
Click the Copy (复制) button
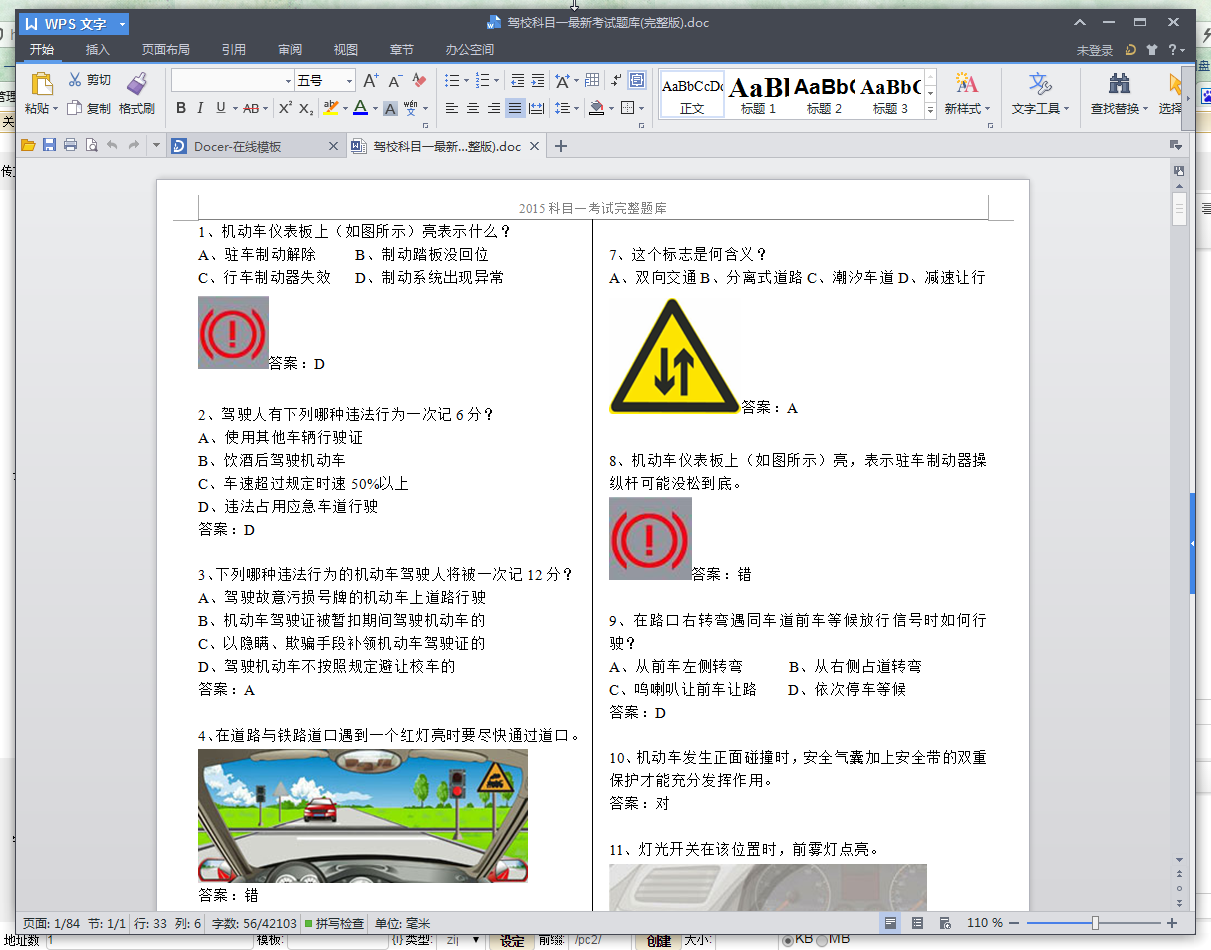tap(89, 108)
